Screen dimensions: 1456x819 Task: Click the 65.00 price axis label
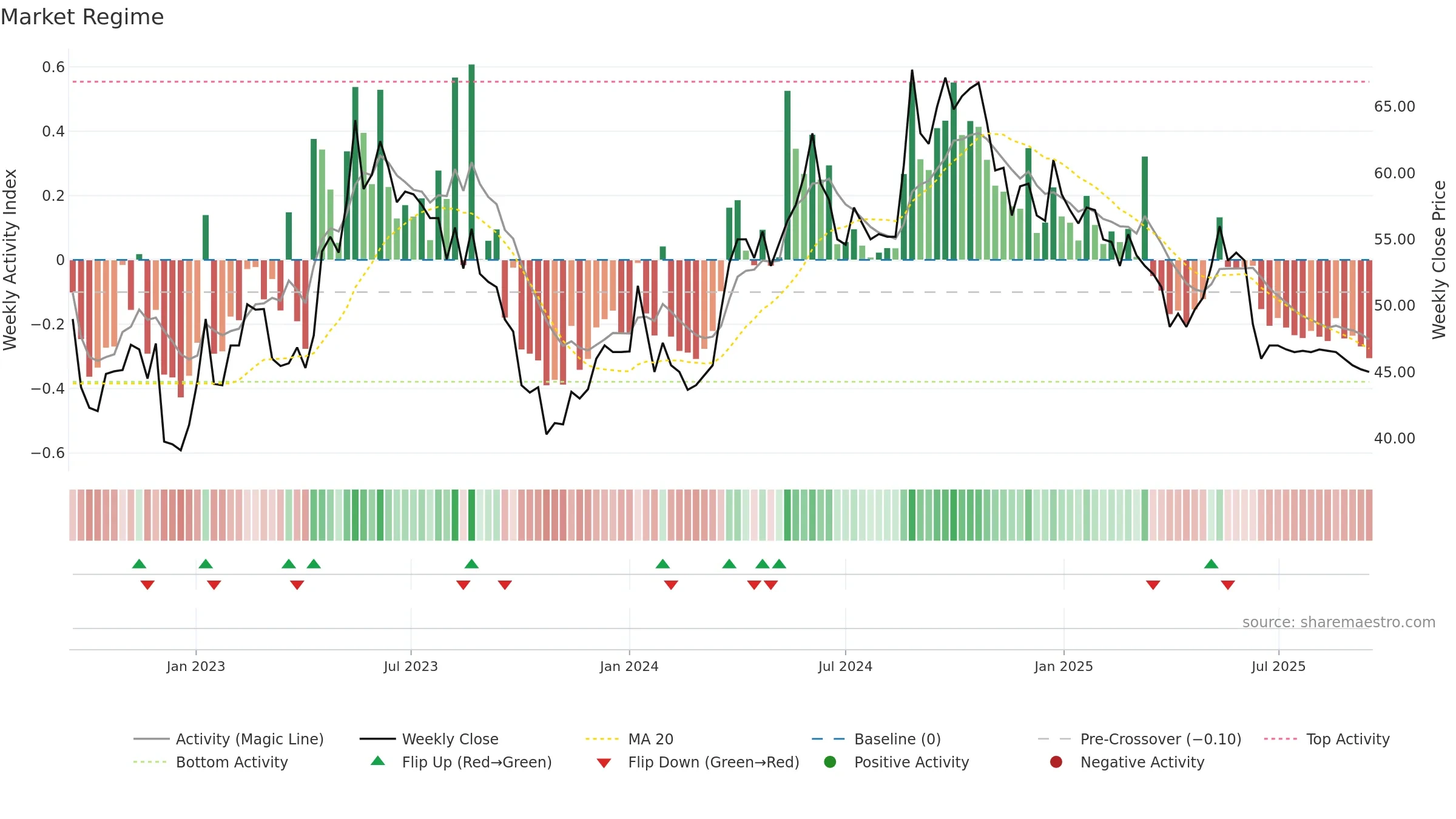1395,107
